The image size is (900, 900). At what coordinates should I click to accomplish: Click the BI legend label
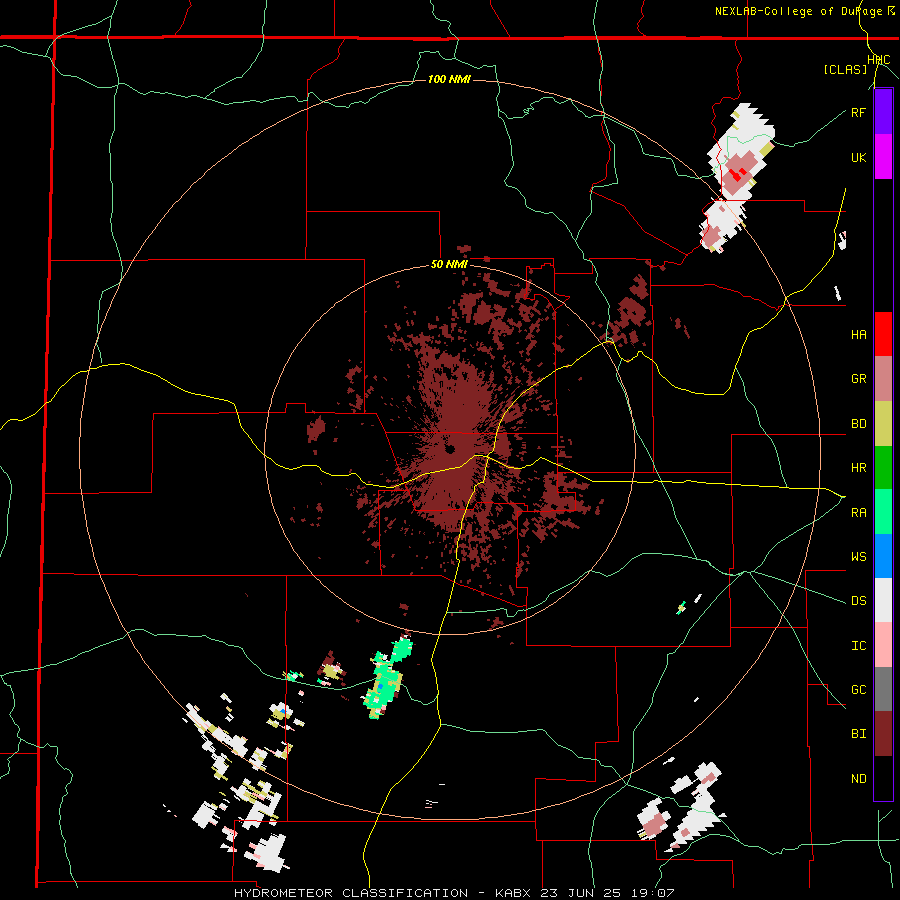(858, 734)
